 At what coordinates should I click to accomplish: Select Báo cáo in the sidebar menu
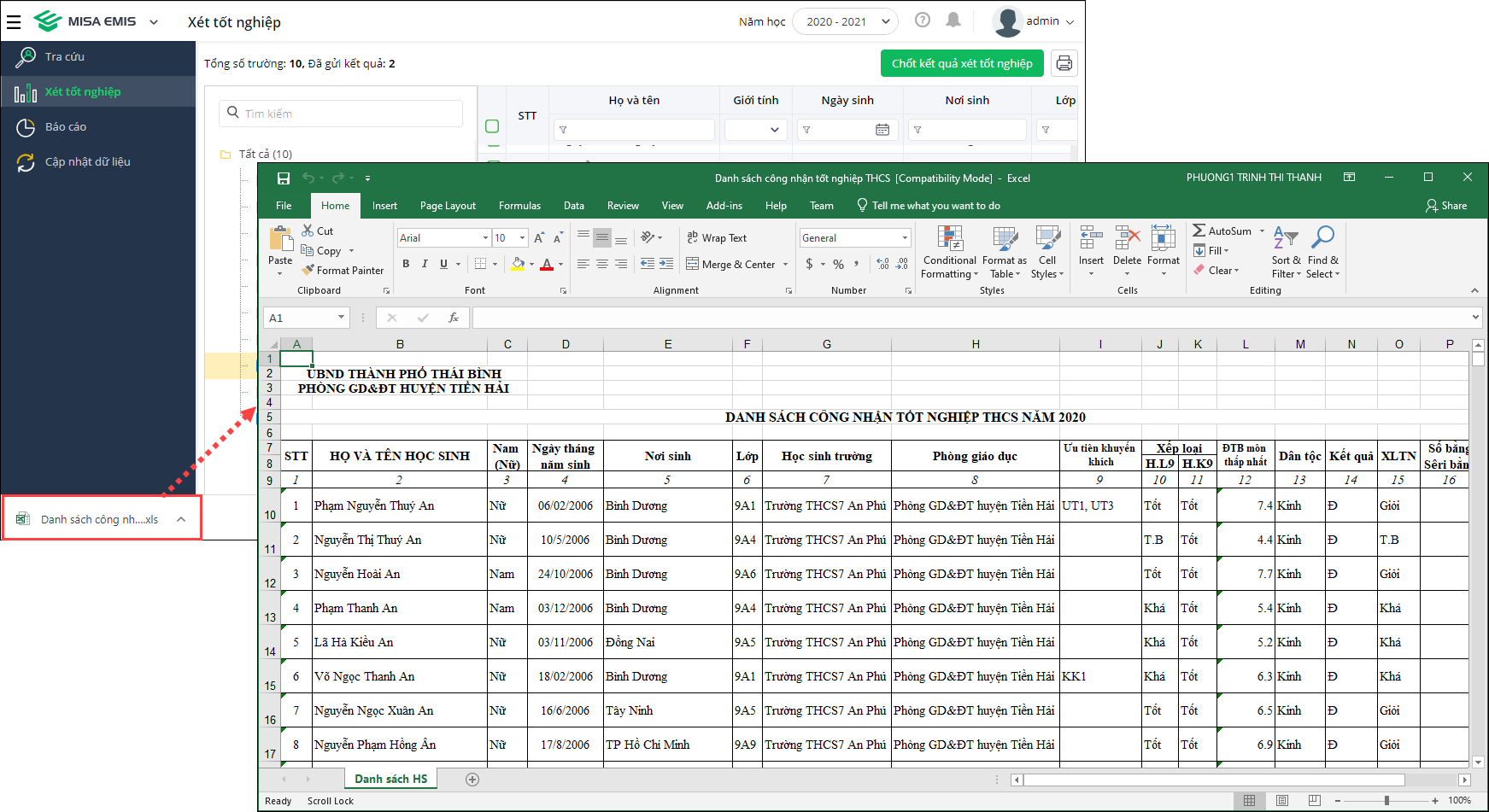pos(66,126)
